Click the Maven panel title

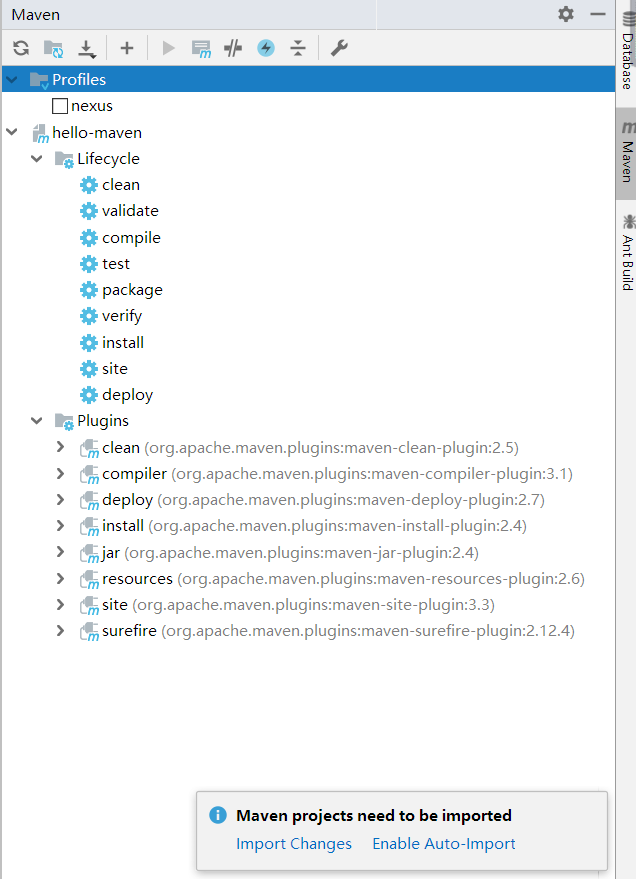point(36,15)
